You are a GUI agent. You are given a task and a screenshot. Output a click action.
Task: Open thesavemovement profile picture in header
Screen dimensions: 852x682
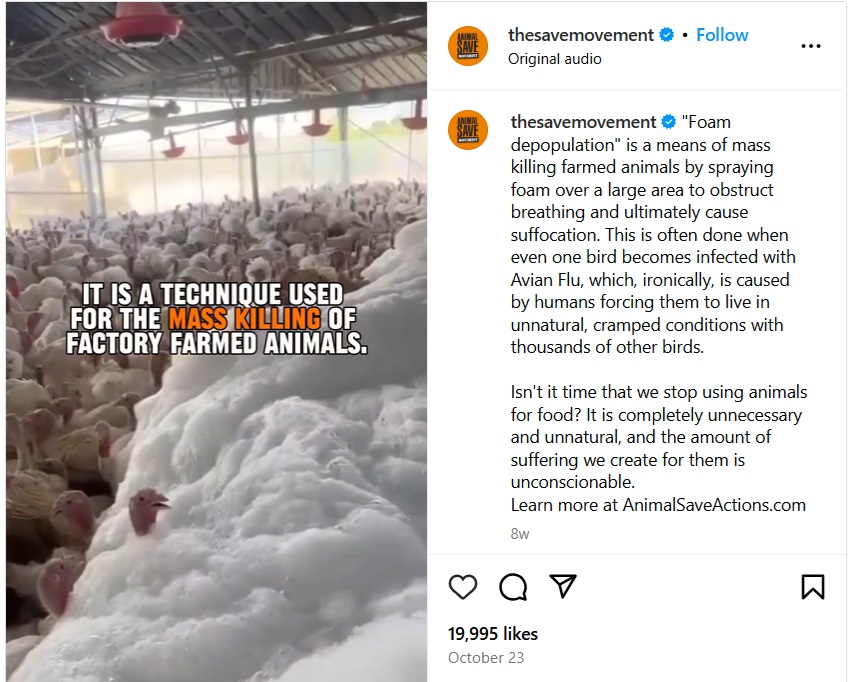pyautogui.click(x=468, y=46)
